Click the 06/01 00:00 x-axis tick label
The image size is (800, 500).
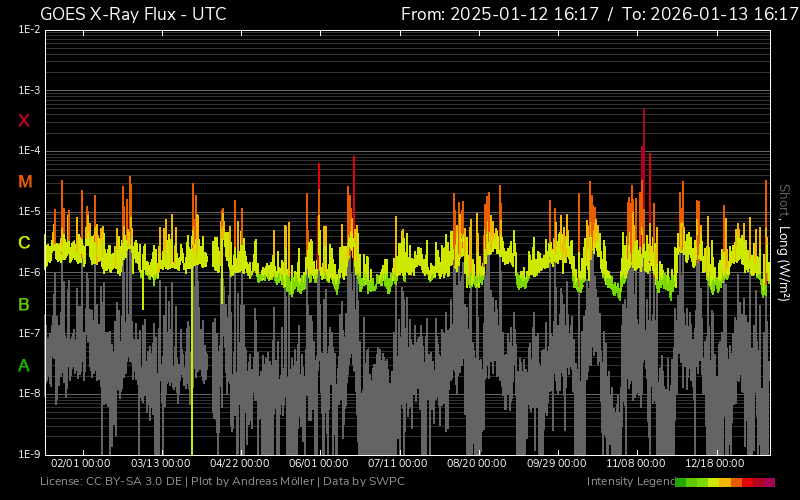click(x=318, y=463)
